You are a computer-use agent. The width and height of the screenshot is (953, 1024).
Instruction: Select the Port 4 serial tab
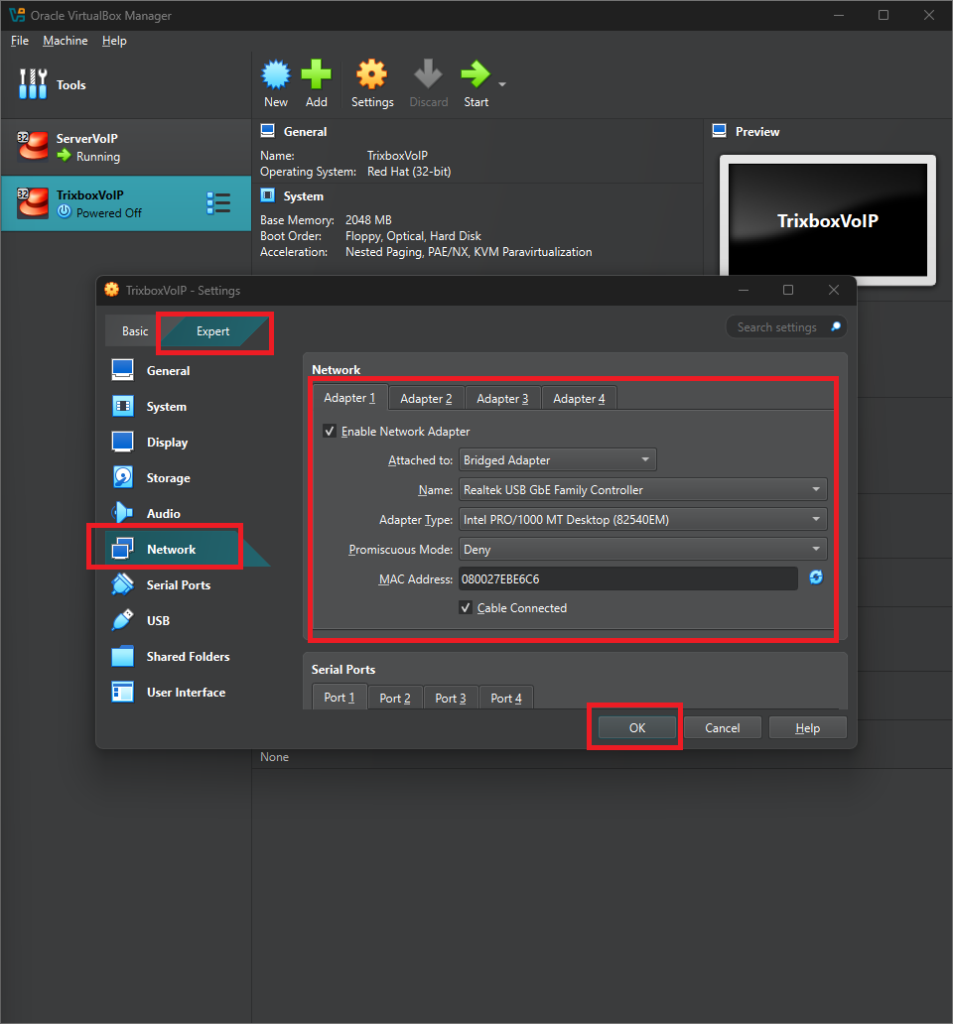click(506, 698)
